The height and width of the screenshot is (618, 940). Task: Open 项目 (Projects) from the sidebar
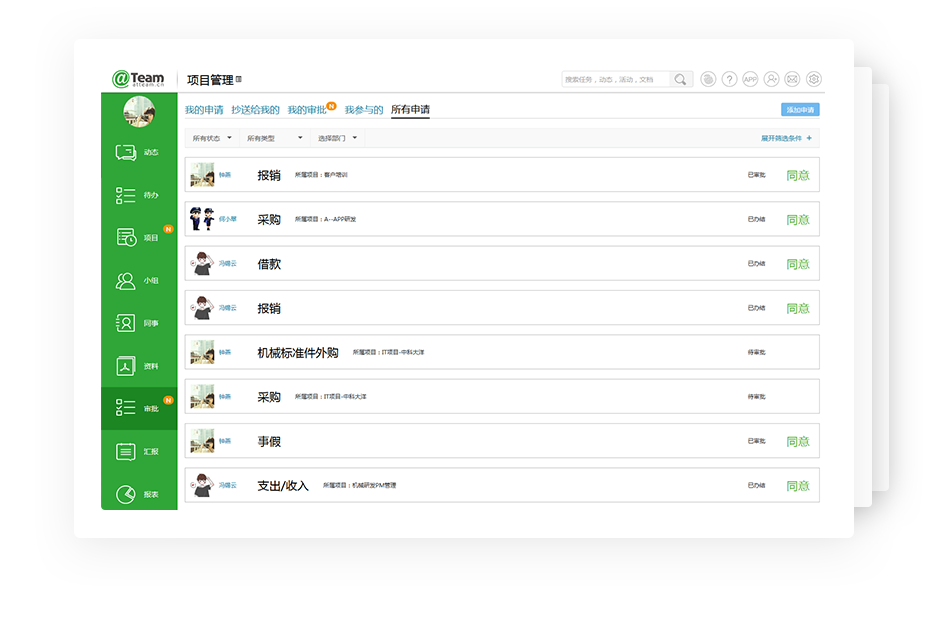126,238
